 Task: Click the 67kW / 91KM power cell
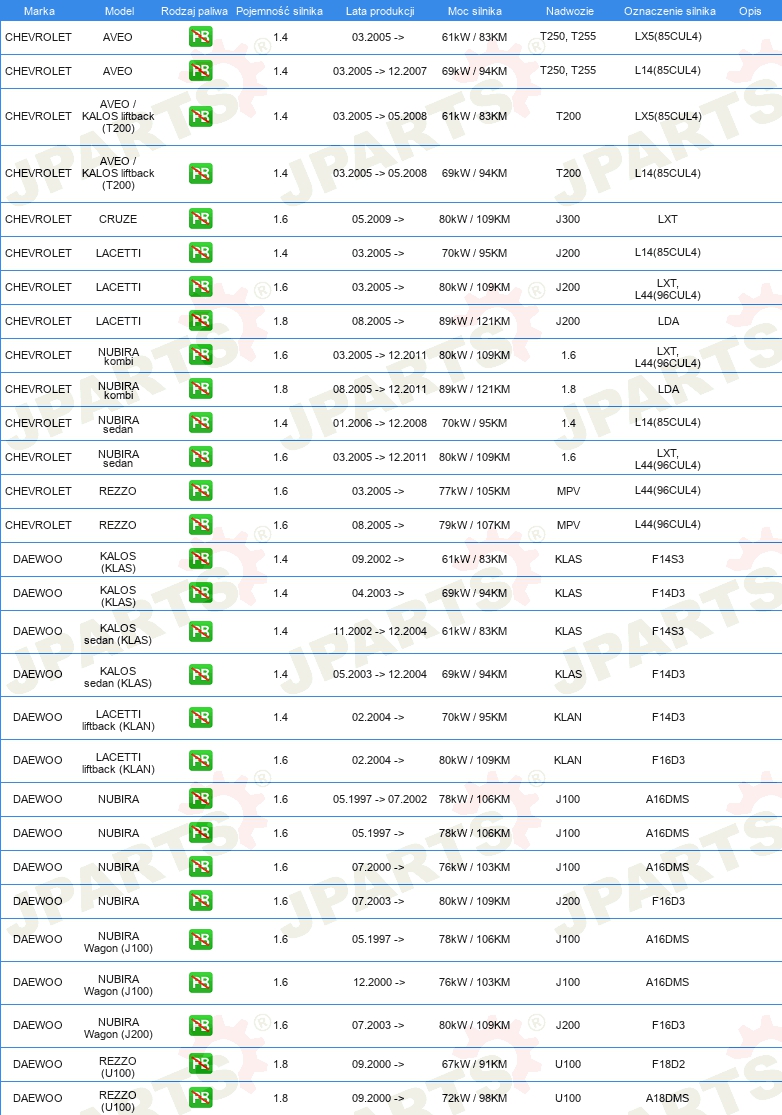click(x=474, y=1065)
